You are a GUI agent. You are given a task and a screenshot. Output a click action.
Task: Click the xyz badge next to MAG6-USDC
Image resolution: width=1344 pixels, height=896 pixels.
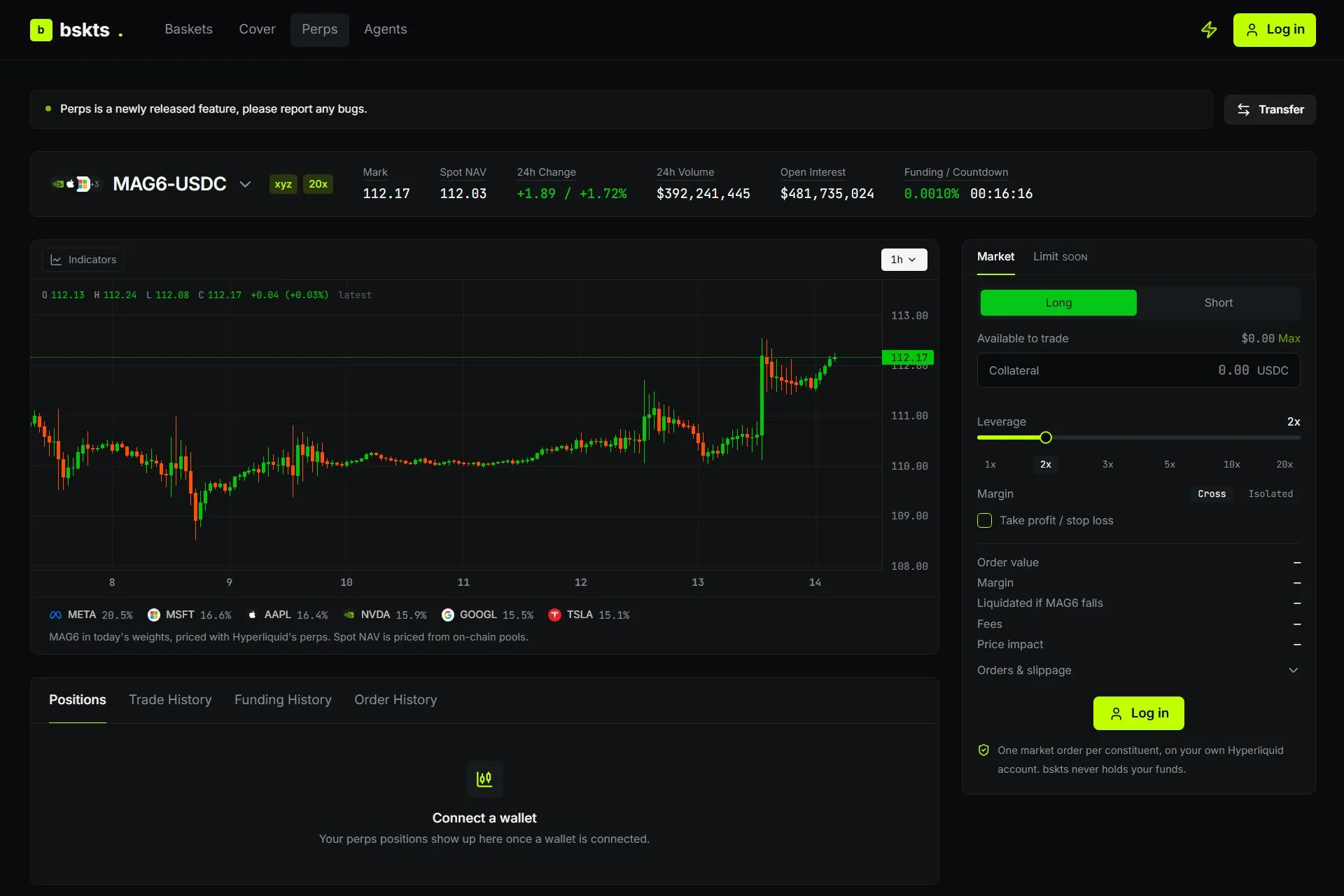point(283,184)
